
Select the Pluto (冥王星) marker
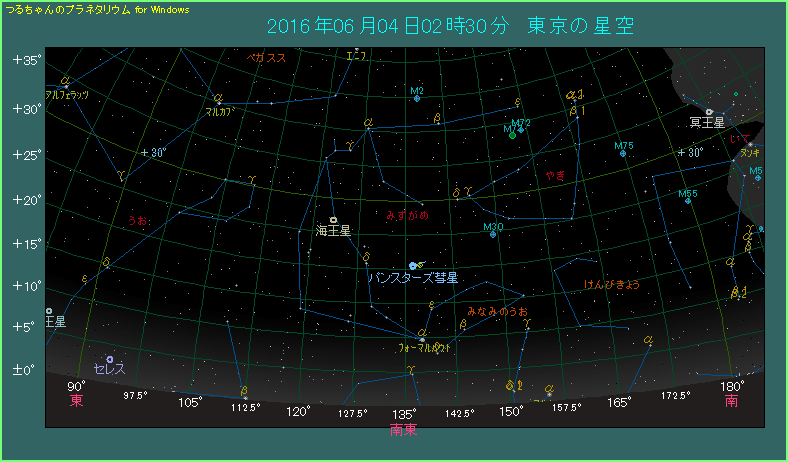(709, 112)
